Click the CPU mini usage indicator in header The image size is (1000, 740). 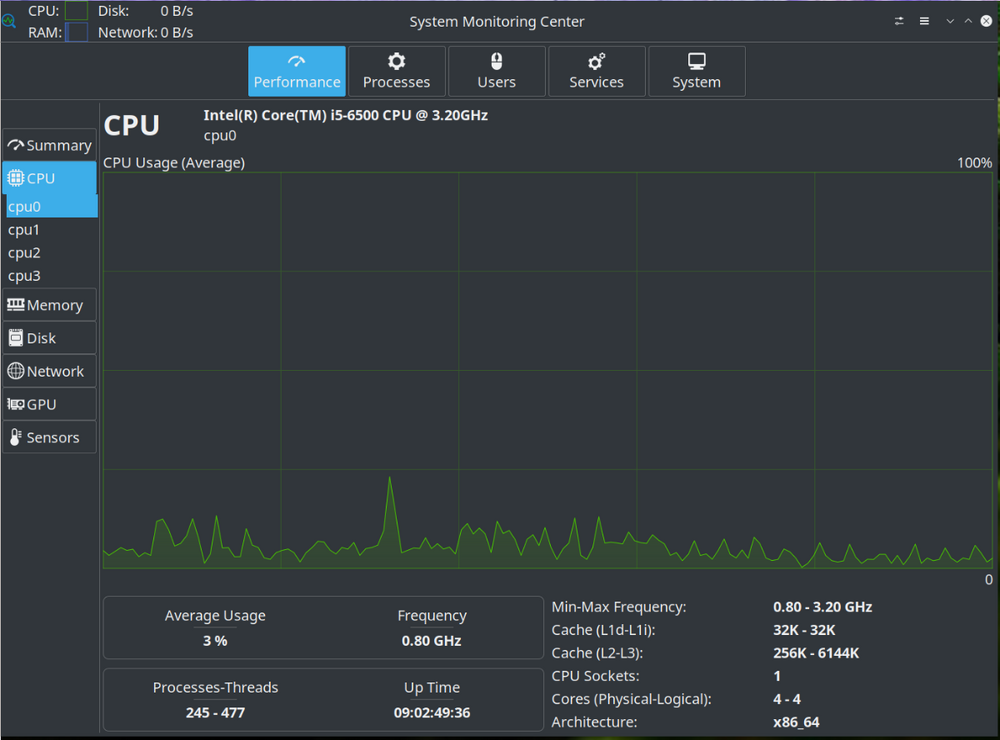tap(77, 11)
